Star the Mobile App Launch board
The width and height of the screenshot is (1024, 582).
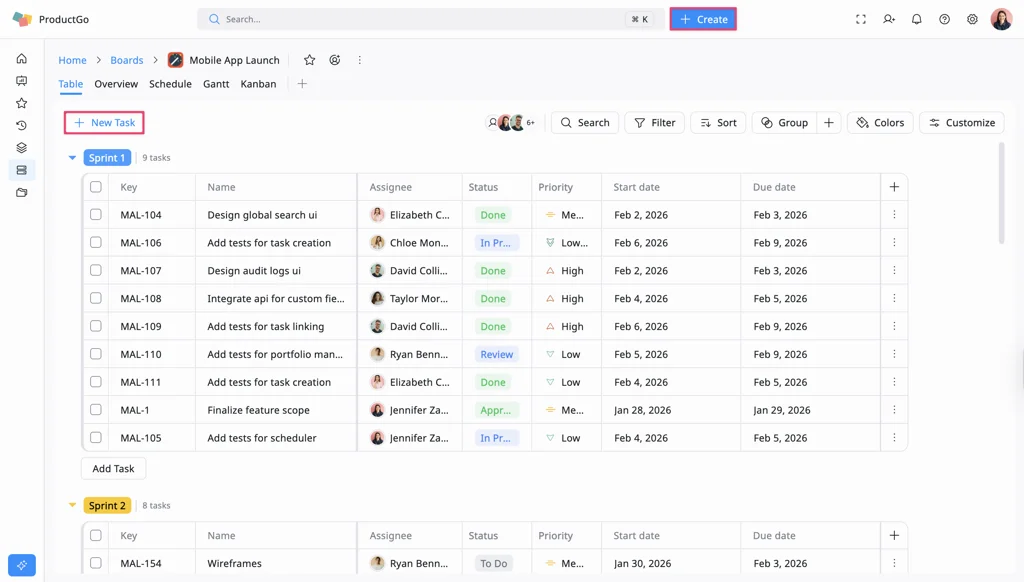[309, 60]
